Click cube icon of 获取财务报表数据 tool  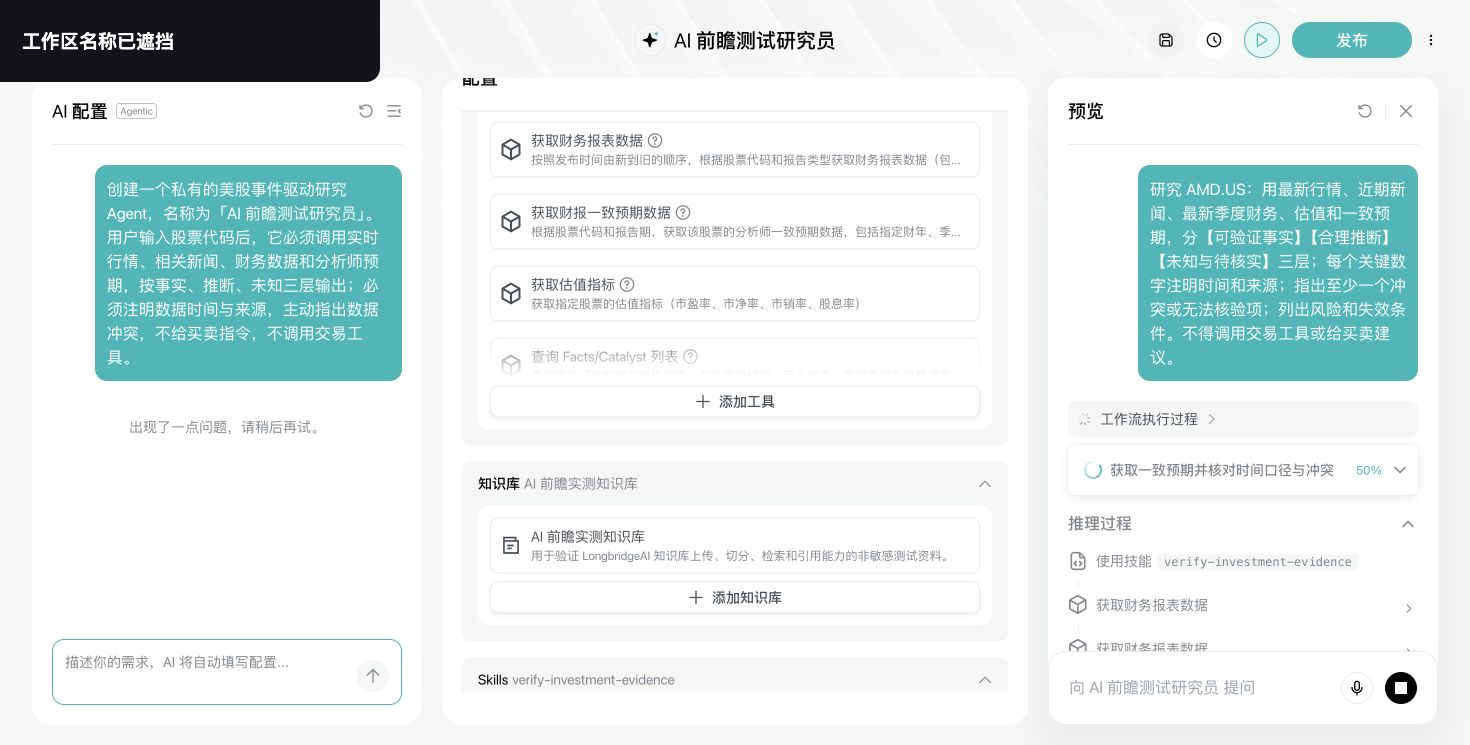(511, 149)
